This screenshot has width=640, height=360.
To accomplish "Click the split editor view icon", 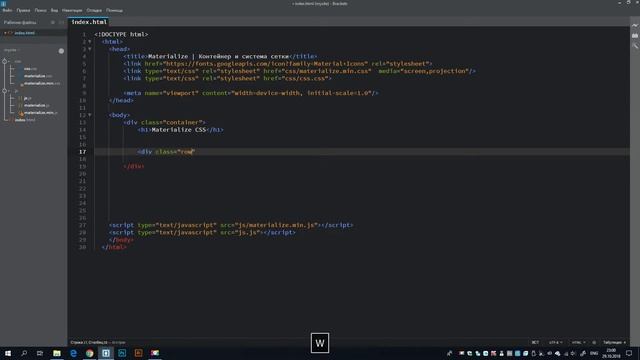I will [61, 22].
